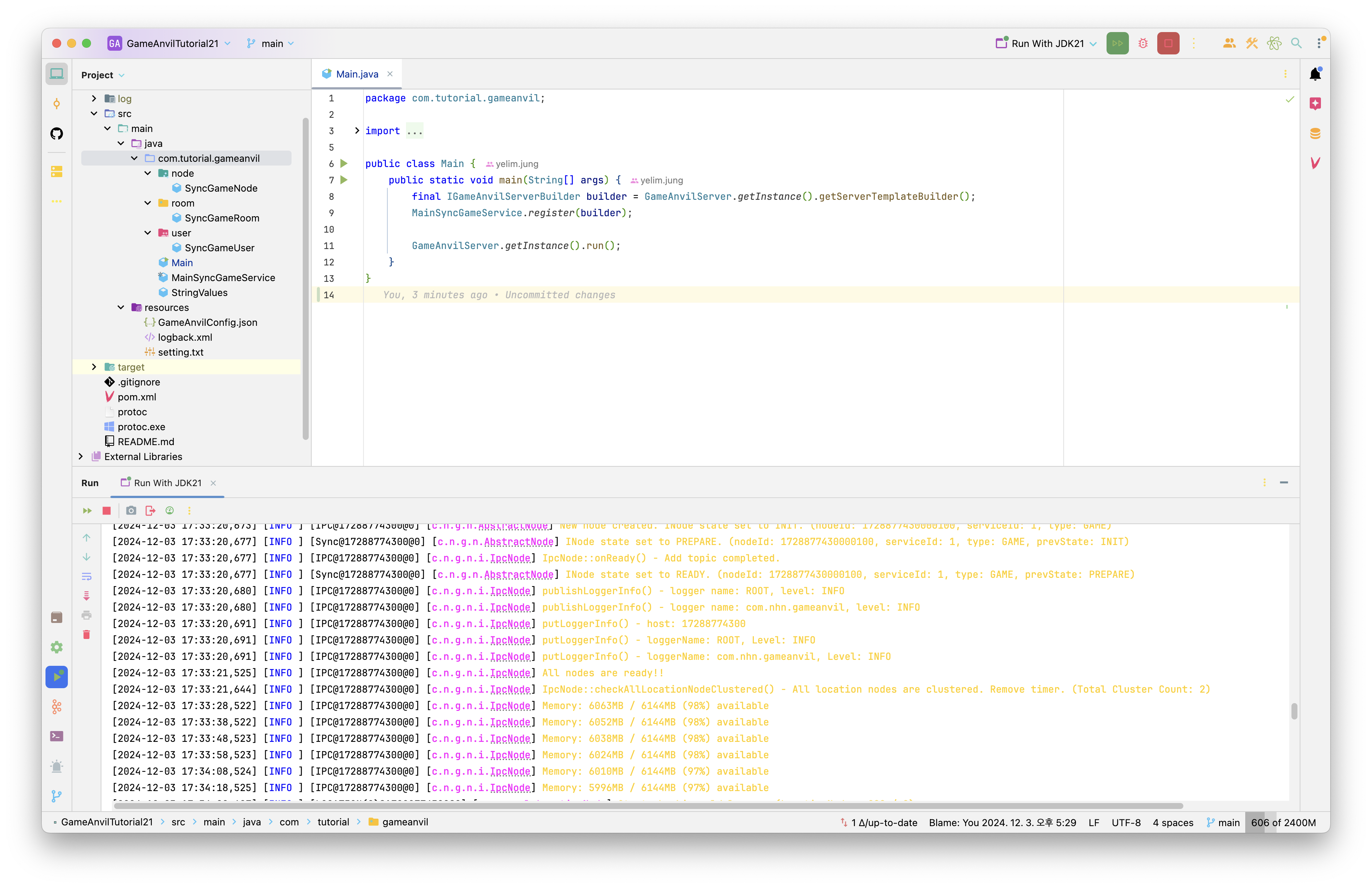Screen dimensions: 1372x888
Task: Close the Run With JDK21 run tab
Action: (x=213, y=483)
